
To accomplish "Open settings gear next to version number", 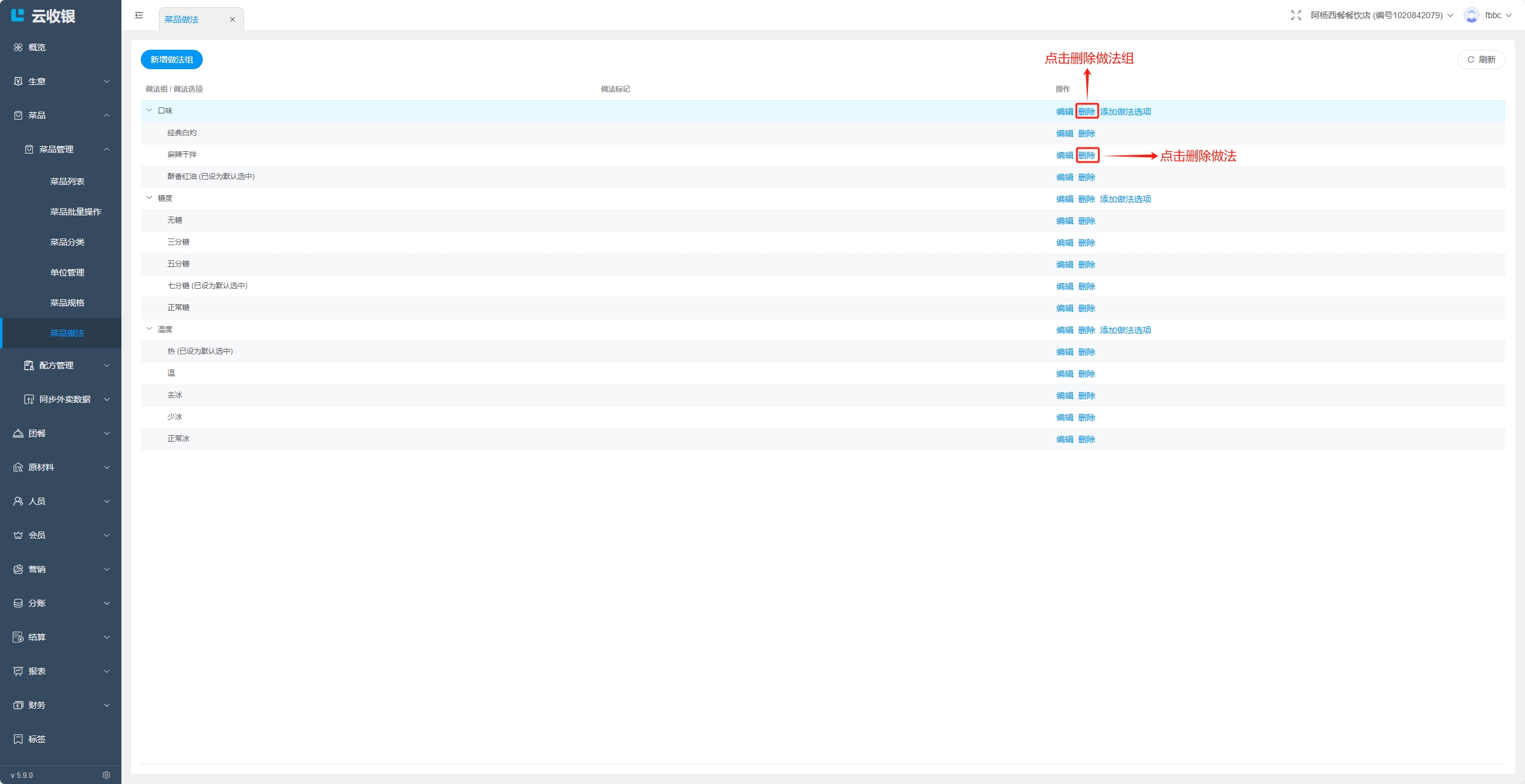I will (x=106, y=775).
